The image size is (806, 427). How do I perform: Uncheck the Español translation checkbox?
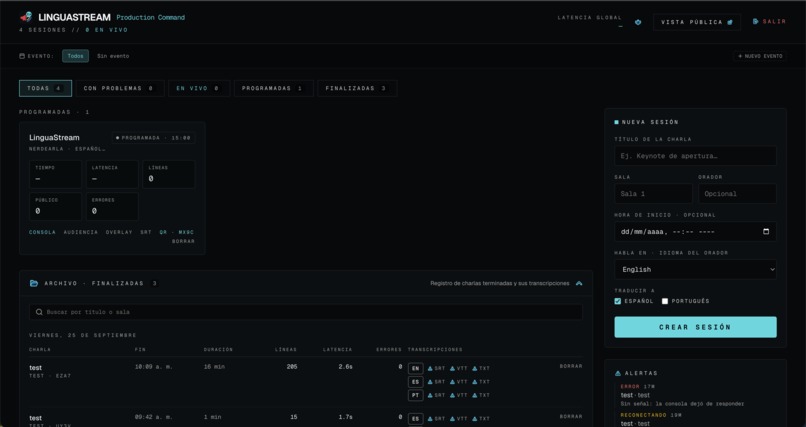(618, 301)
